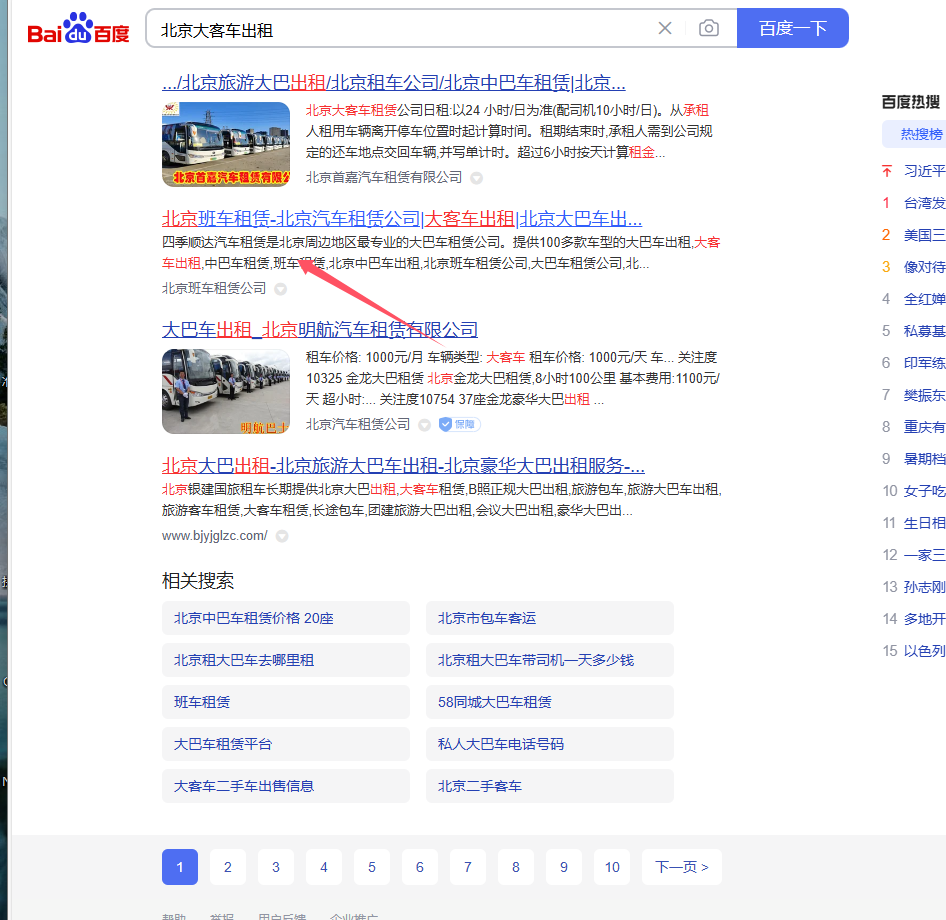Image resolution: width=946 pixels, height=920 pixels.
Task: Click the 百度热搜 heading
Action: 911,102
